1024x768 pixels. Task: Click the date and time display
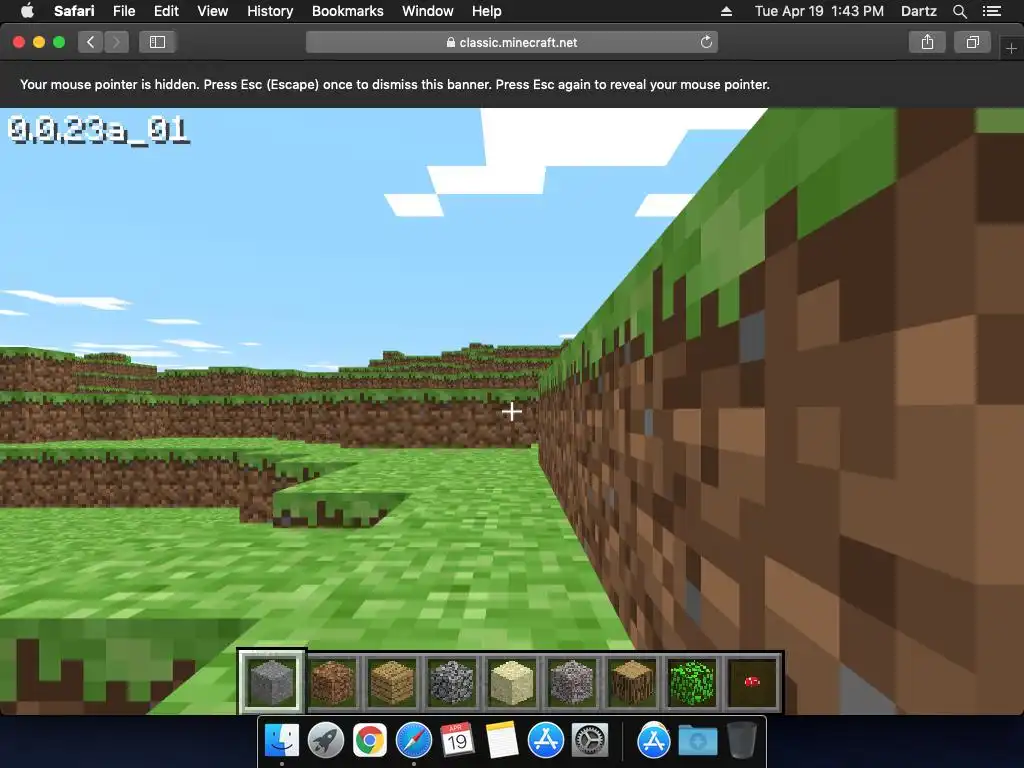(819, 11)
